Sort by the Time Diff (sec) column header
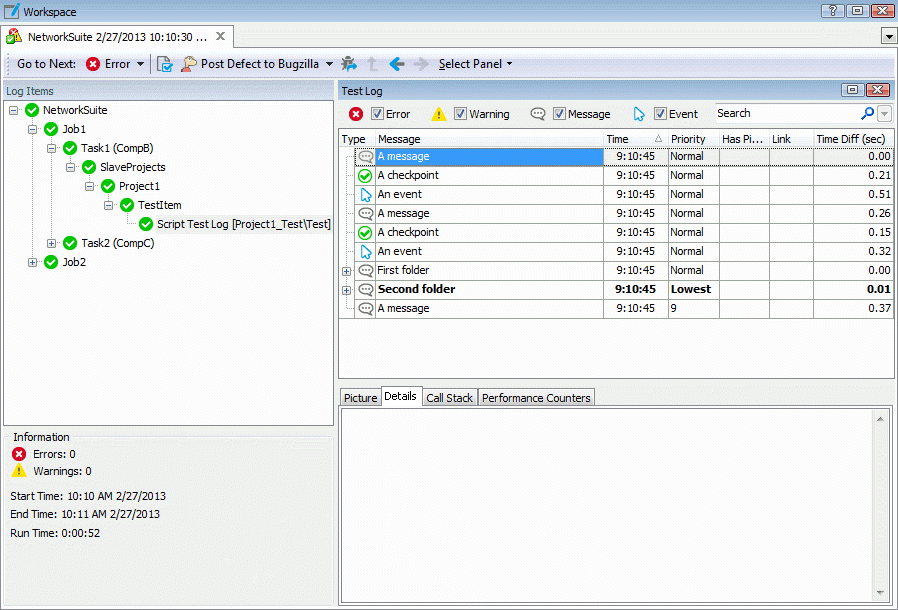 point(853,139)
